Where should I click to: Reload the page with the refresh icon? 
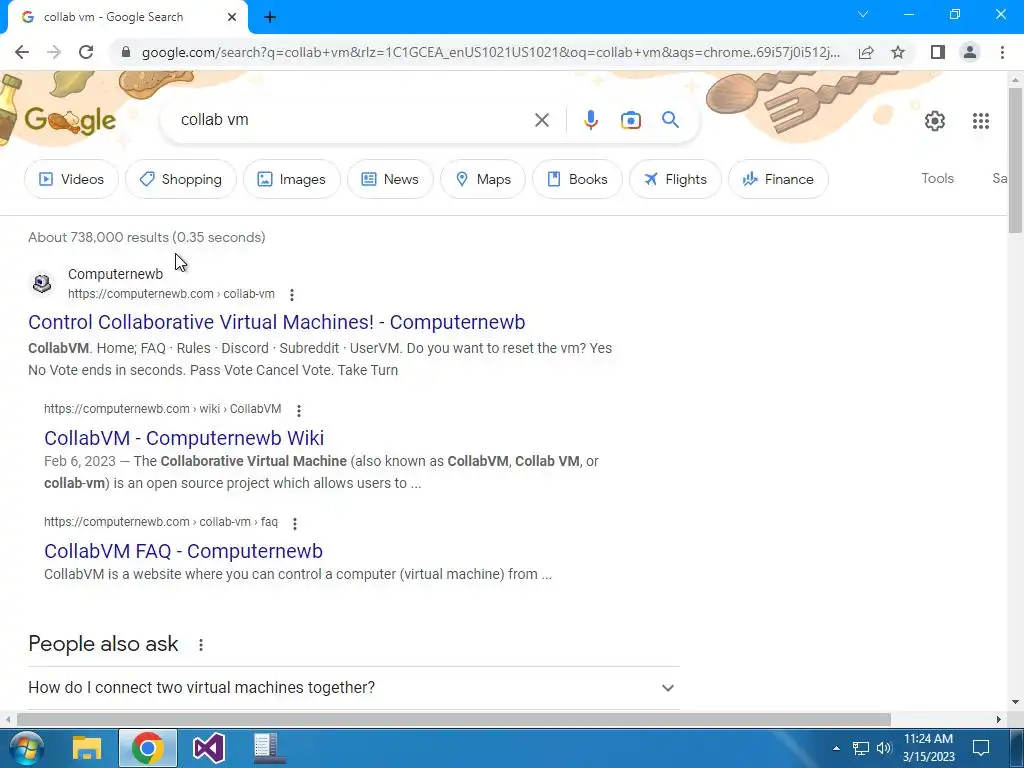point(86,52)
